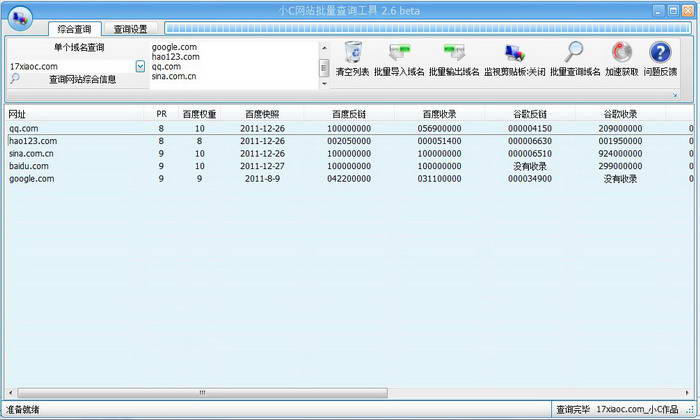This screenshot has height=420, width=700.
Task: Click the 查询网站综合信息 button
Action: tap(83, 79)
